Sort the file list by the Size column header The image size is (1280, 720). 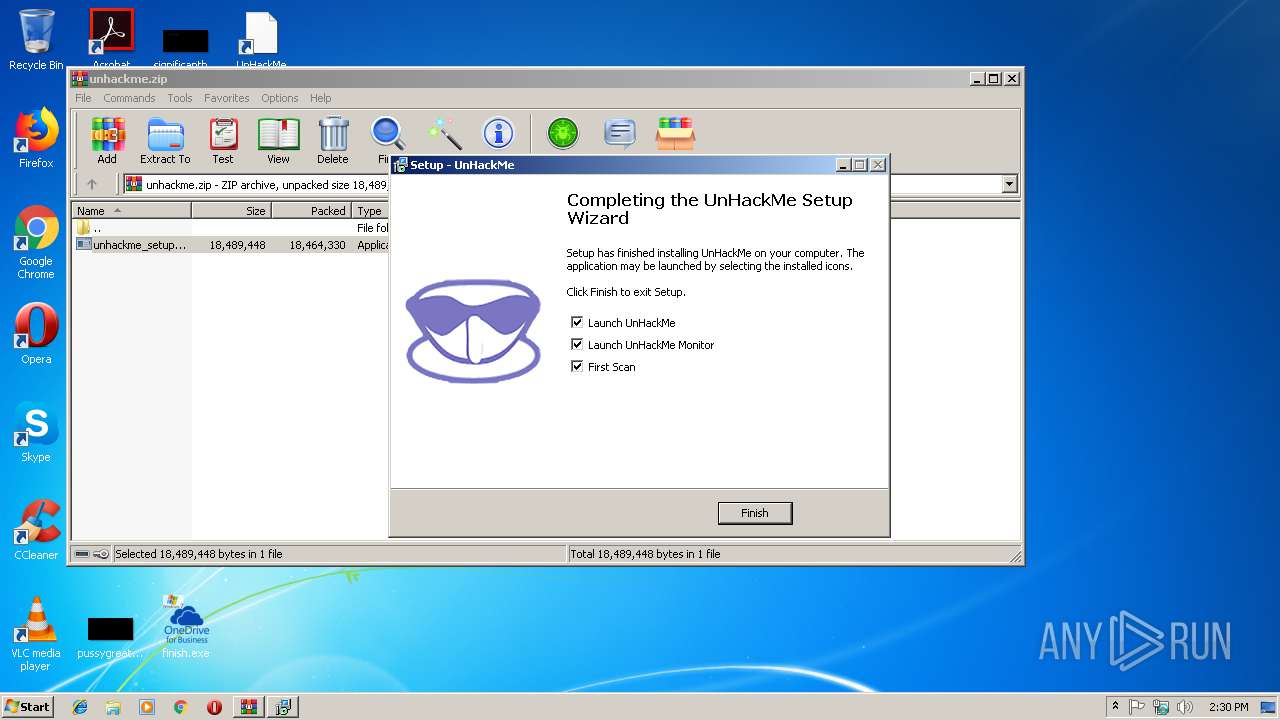click(231, 211)
